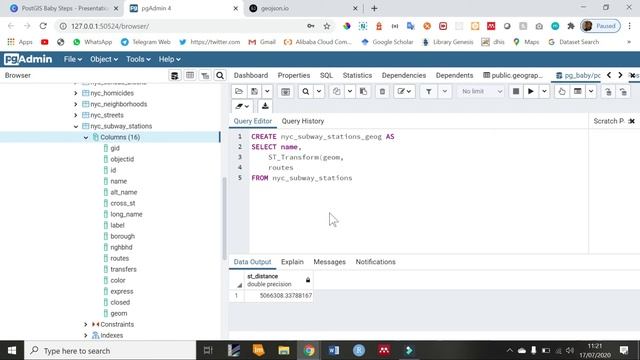Screen dimensions: 640x360
Task: Execute the query with play button
Action: [x=531, y=91]
